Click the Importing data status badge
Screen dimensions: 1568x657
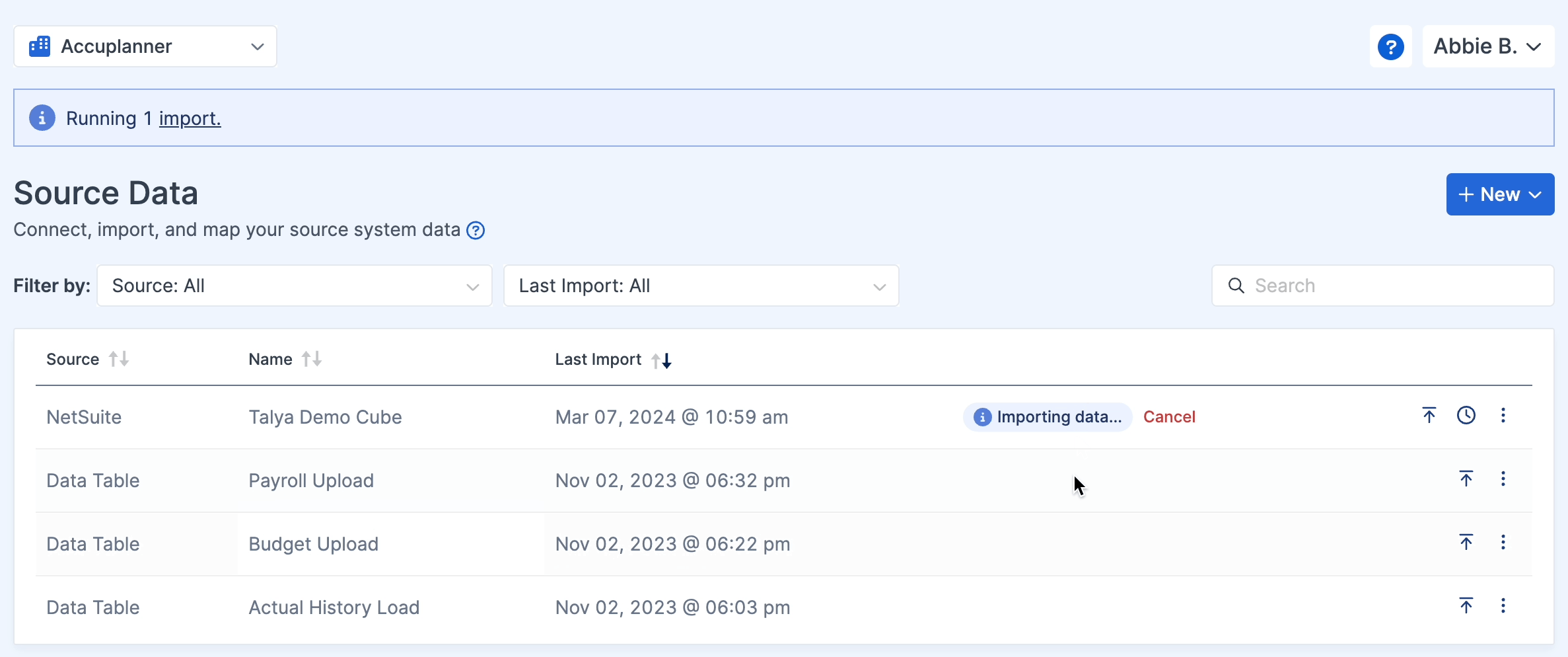pos(1046,416)
